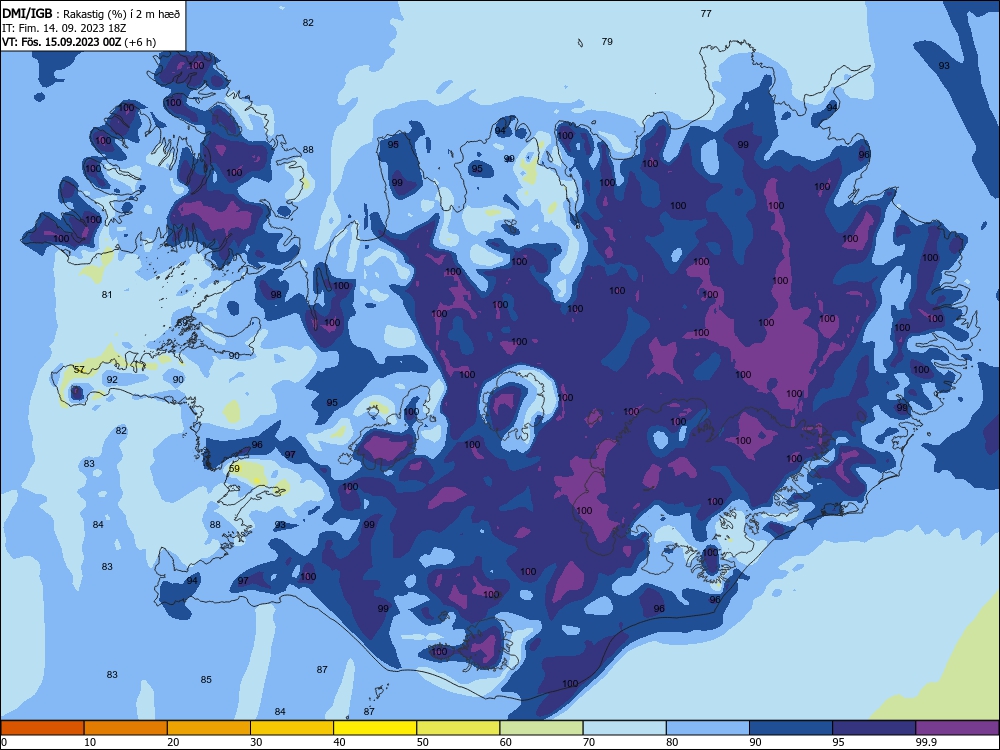Pick the pale blue 70–80 legend swatch
1000x750 pixels.
coord(624,728)
